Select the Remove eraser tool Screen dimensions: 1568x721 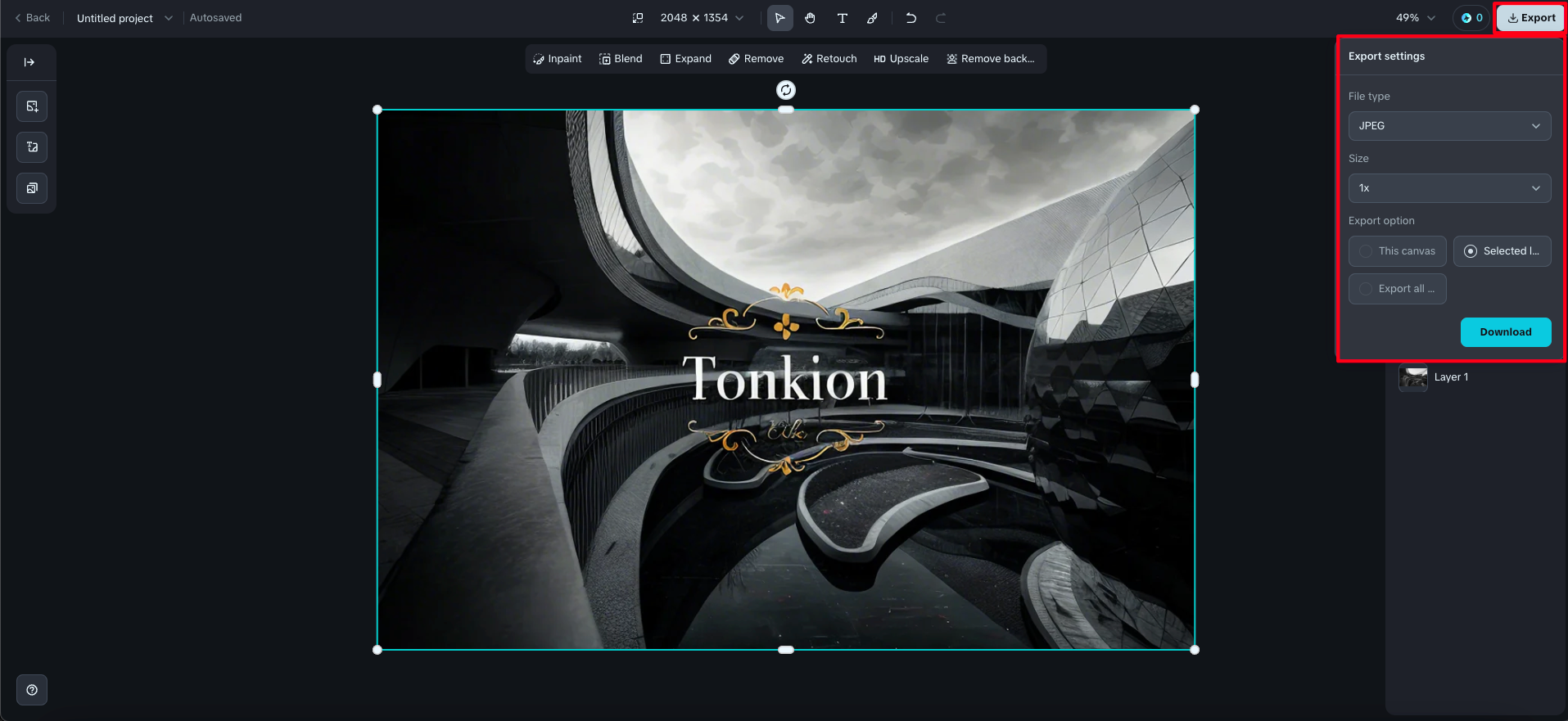[756, 59]
